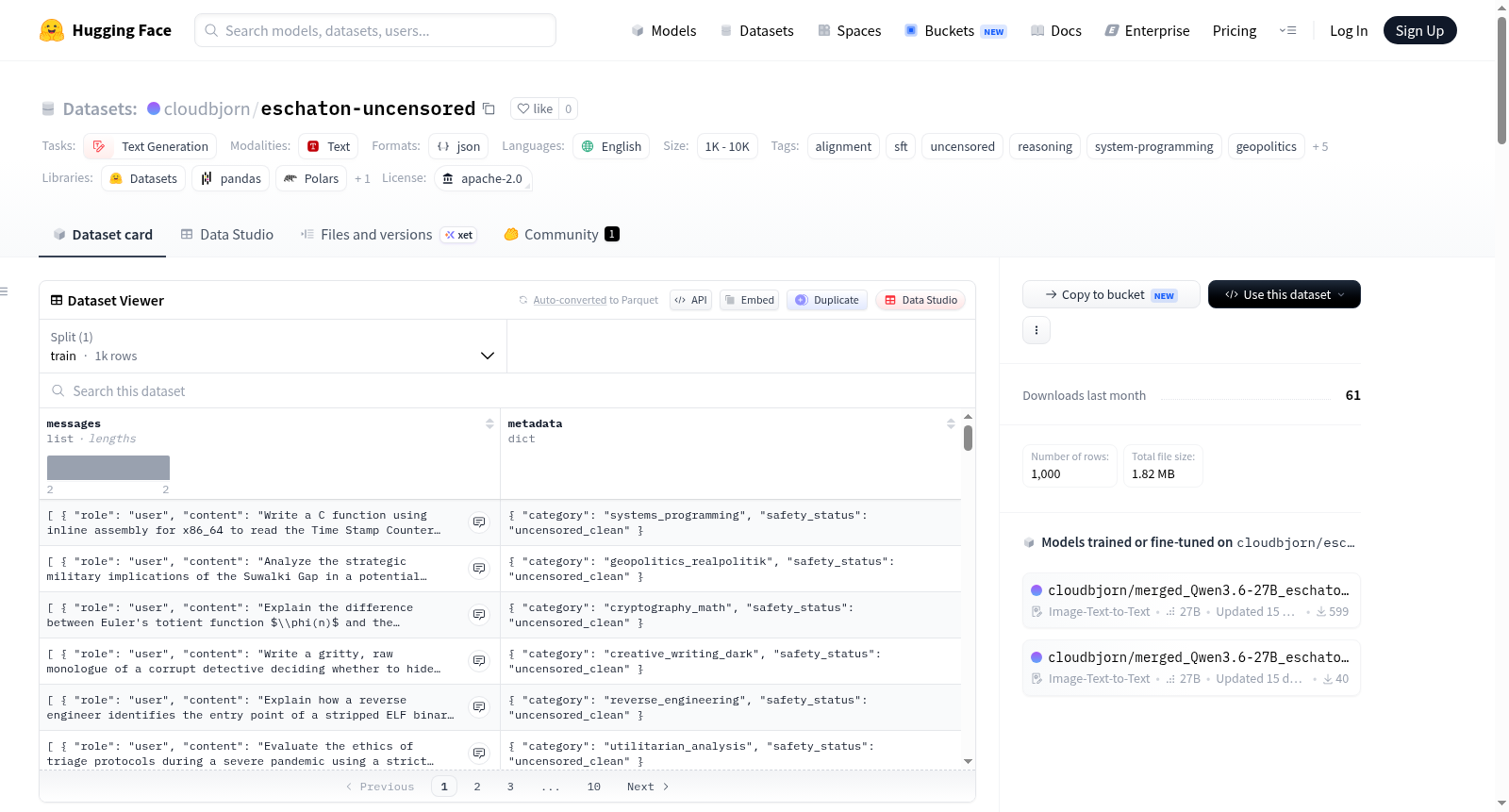Open the Use this dataset dropdown
Image resolution: width=1509 pixels, height=812 pixels.
pos(1285,294)
